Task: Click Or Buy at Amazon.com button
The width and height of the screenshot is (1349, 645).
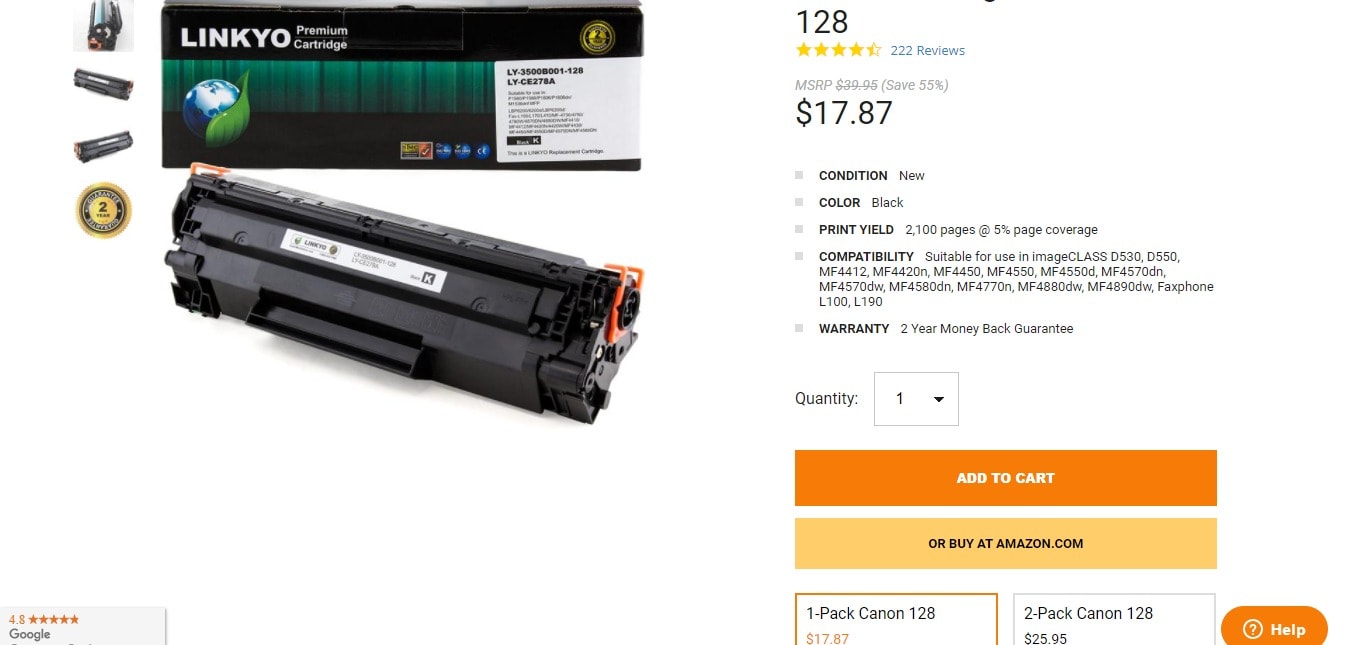Action: tap(1005, 544)
